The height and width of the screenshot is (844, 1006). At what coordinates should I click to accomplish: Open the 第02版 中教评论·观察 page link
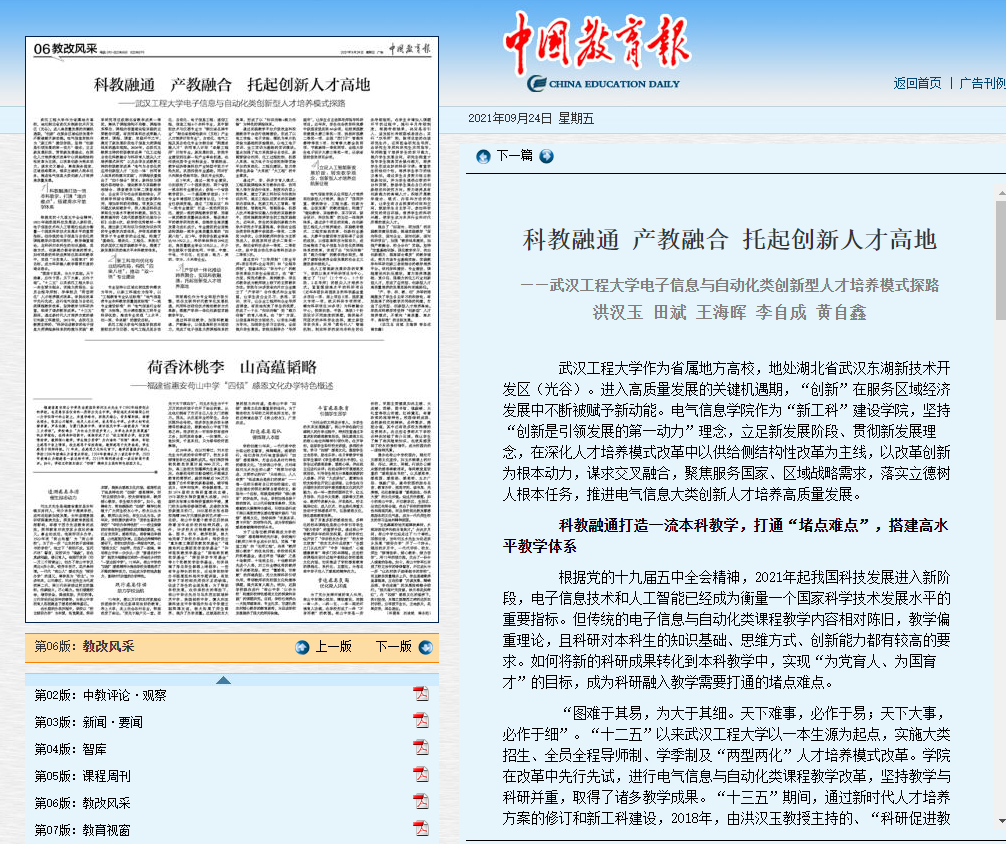[x=100, y=695]
